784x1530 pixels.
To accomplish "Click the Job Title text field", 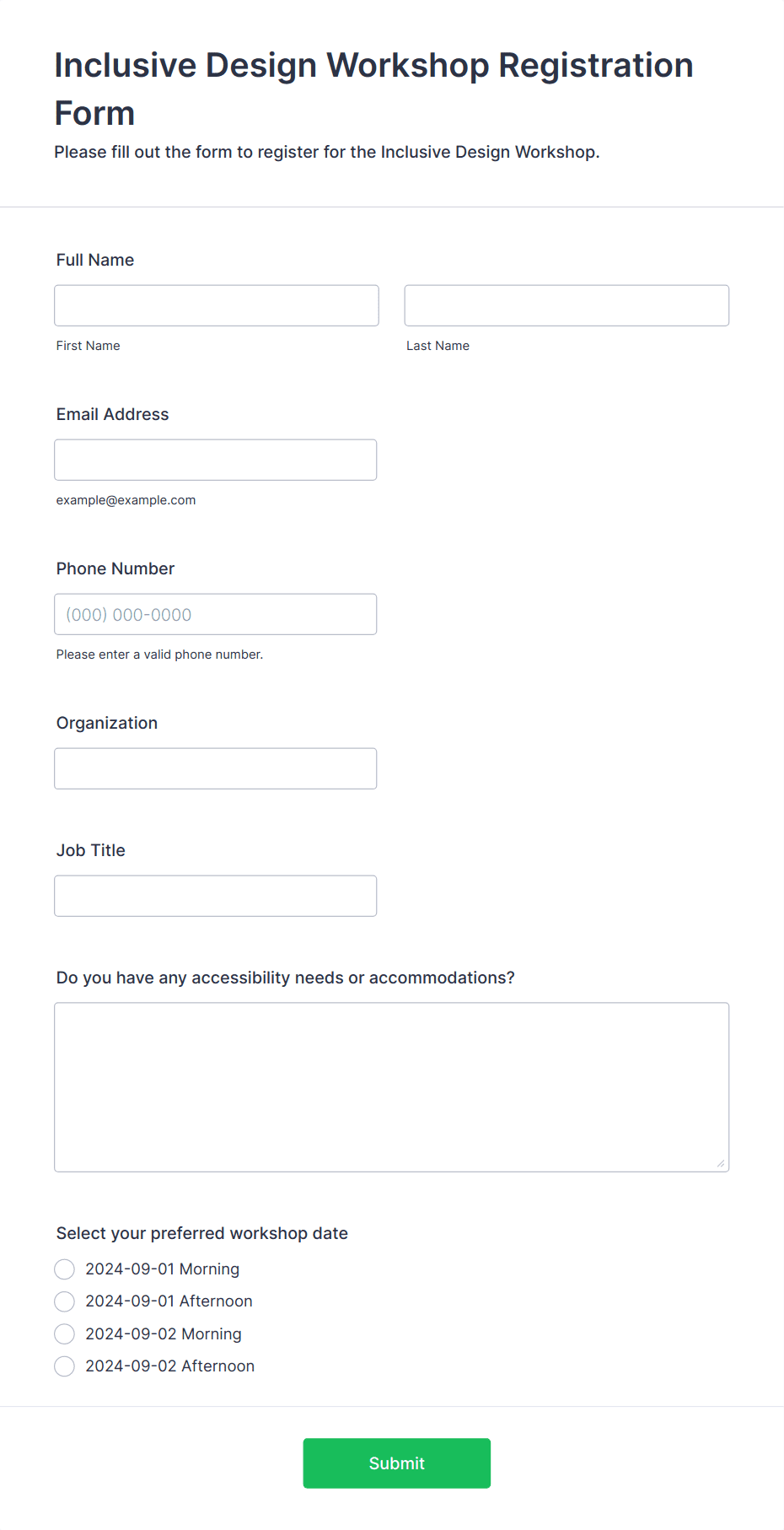I will pos(216,896).
